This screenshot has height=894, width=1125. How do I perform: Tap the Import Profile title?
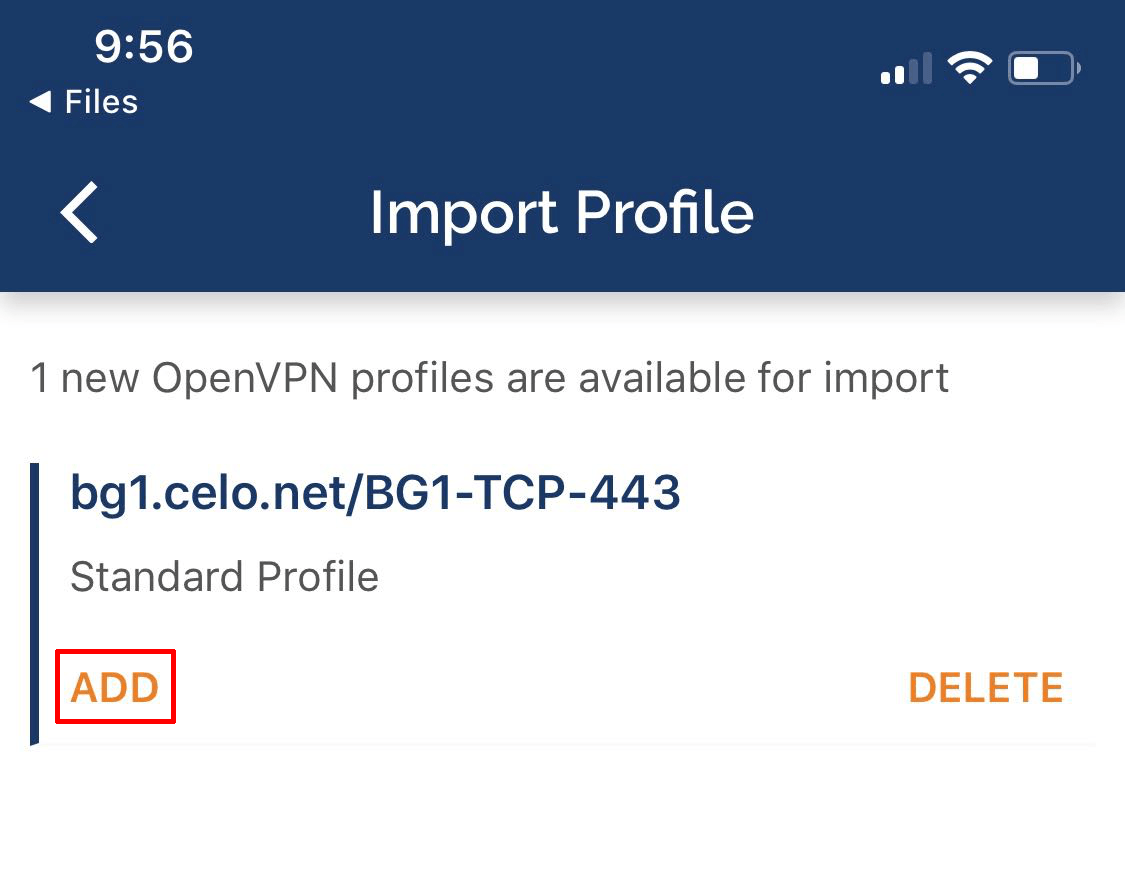(x=562, y=213)
